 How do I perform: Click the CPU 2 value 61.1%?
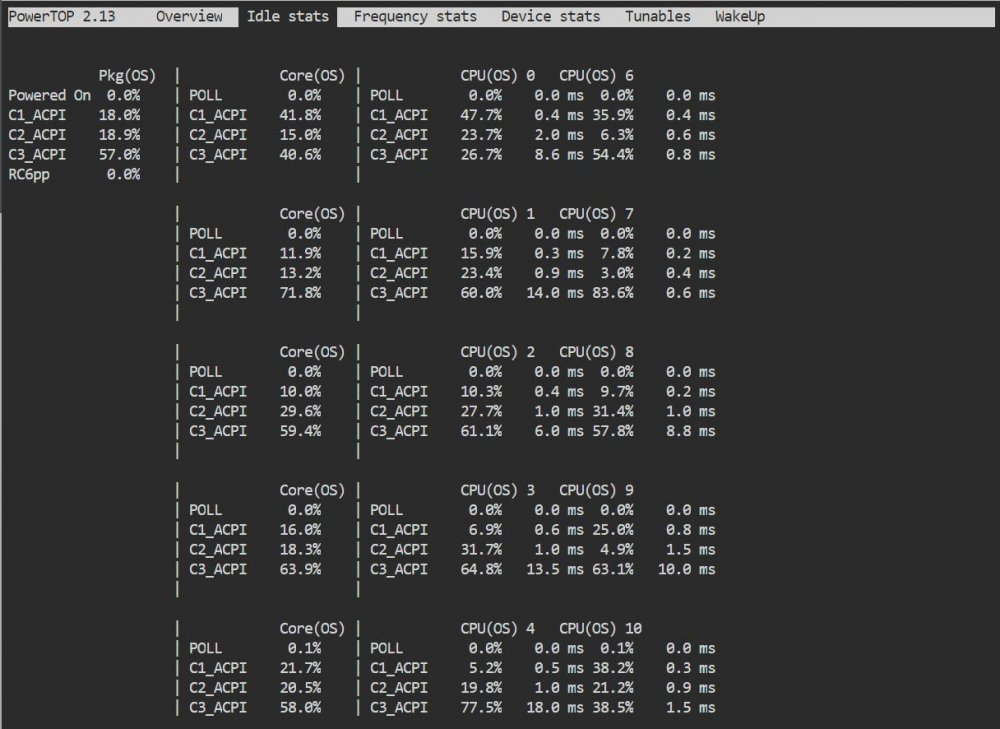point(482,432)
